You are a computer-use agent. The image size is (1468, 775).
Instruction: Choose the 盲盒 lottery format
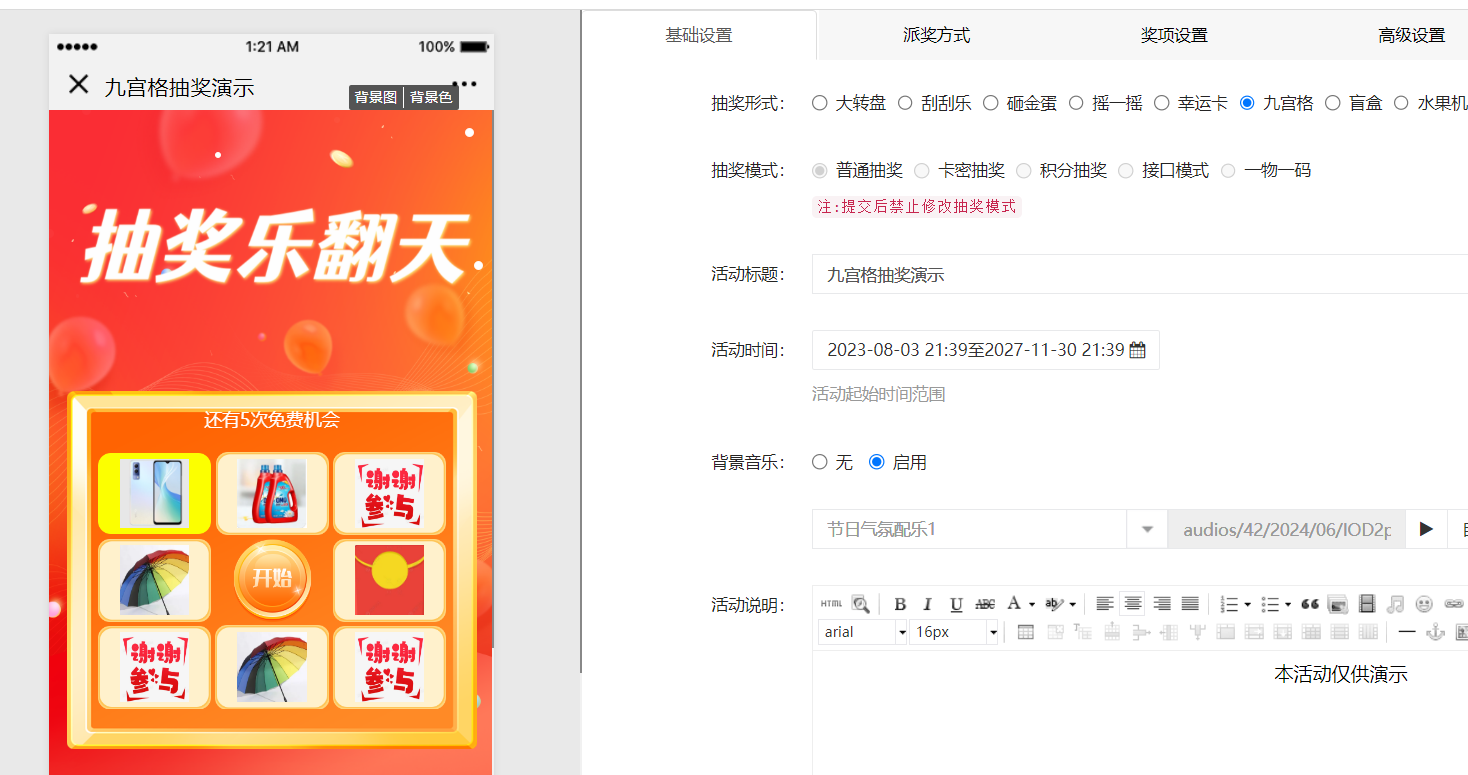(x=1332, y=103)
